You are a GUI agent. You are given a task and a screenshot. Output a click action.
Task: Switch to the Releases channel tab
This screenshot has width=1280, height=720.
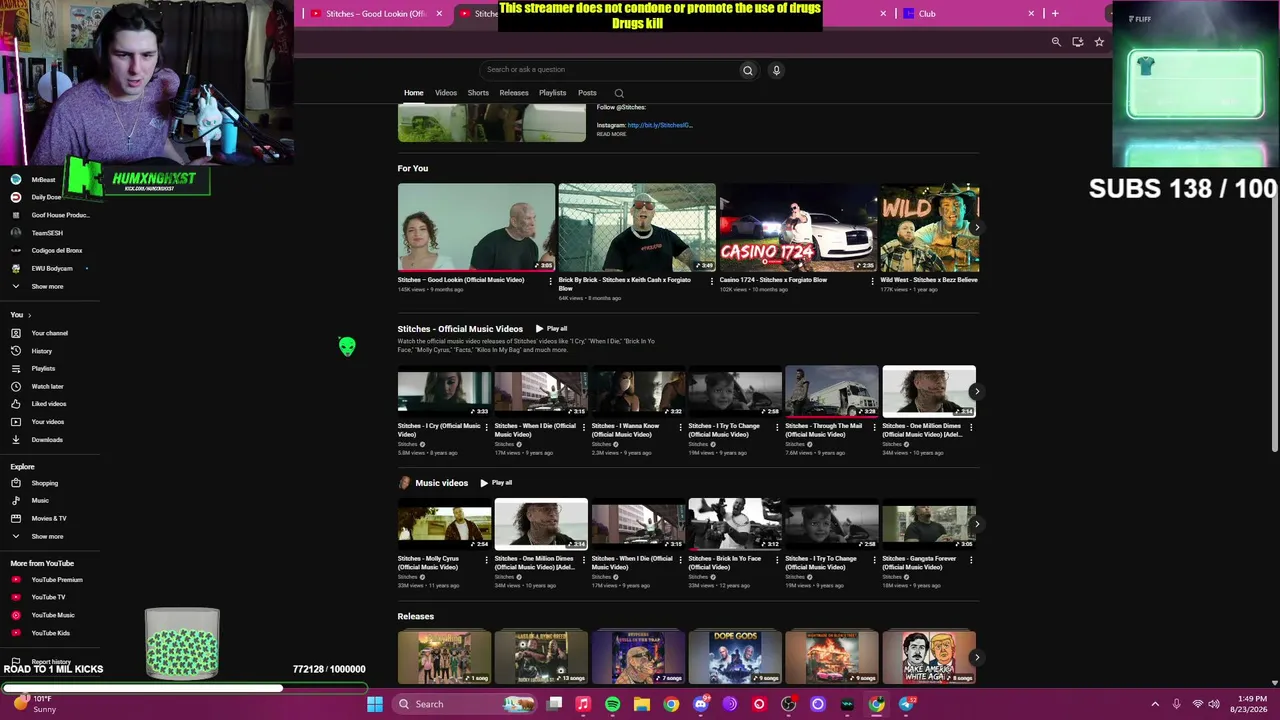tap(514, 93)
